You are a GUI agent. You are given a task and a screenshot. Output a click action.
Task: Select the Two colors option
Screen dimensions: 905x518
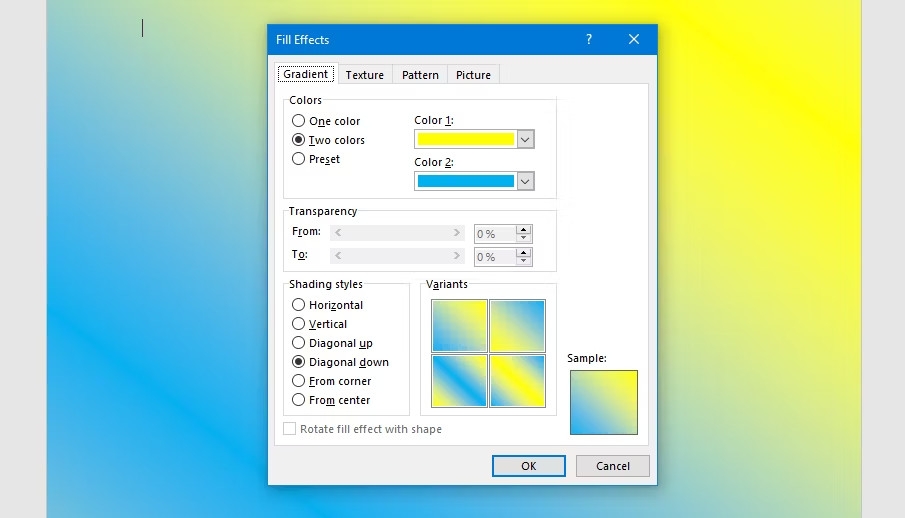(328, 140)
